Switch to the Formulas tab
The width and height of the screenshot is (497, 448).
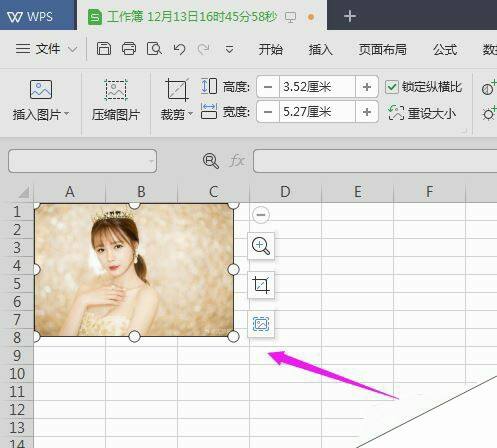tap(445, 49)
